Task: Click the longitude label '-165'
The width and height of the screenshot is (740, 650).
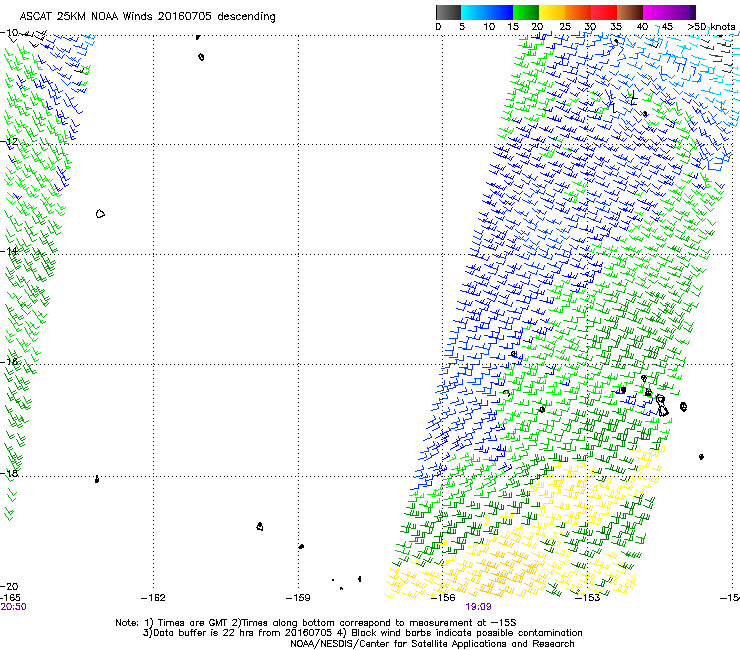Action: [10, 598]
